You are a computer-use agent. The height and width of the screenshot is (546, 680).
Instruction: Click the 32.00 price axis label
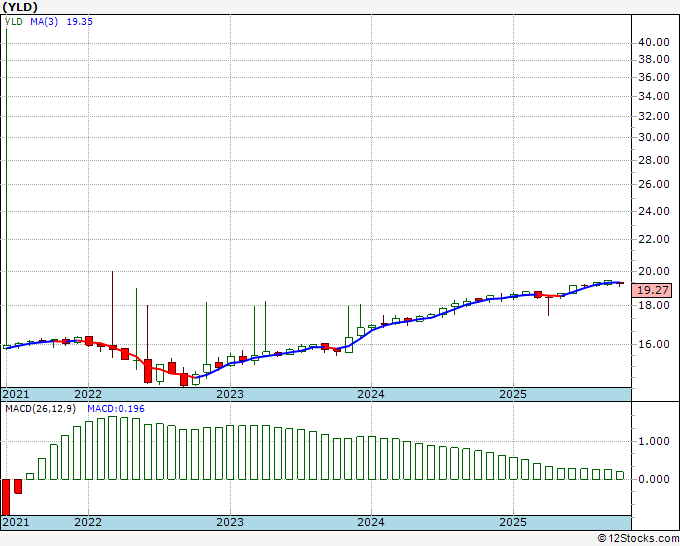(654, 116)
